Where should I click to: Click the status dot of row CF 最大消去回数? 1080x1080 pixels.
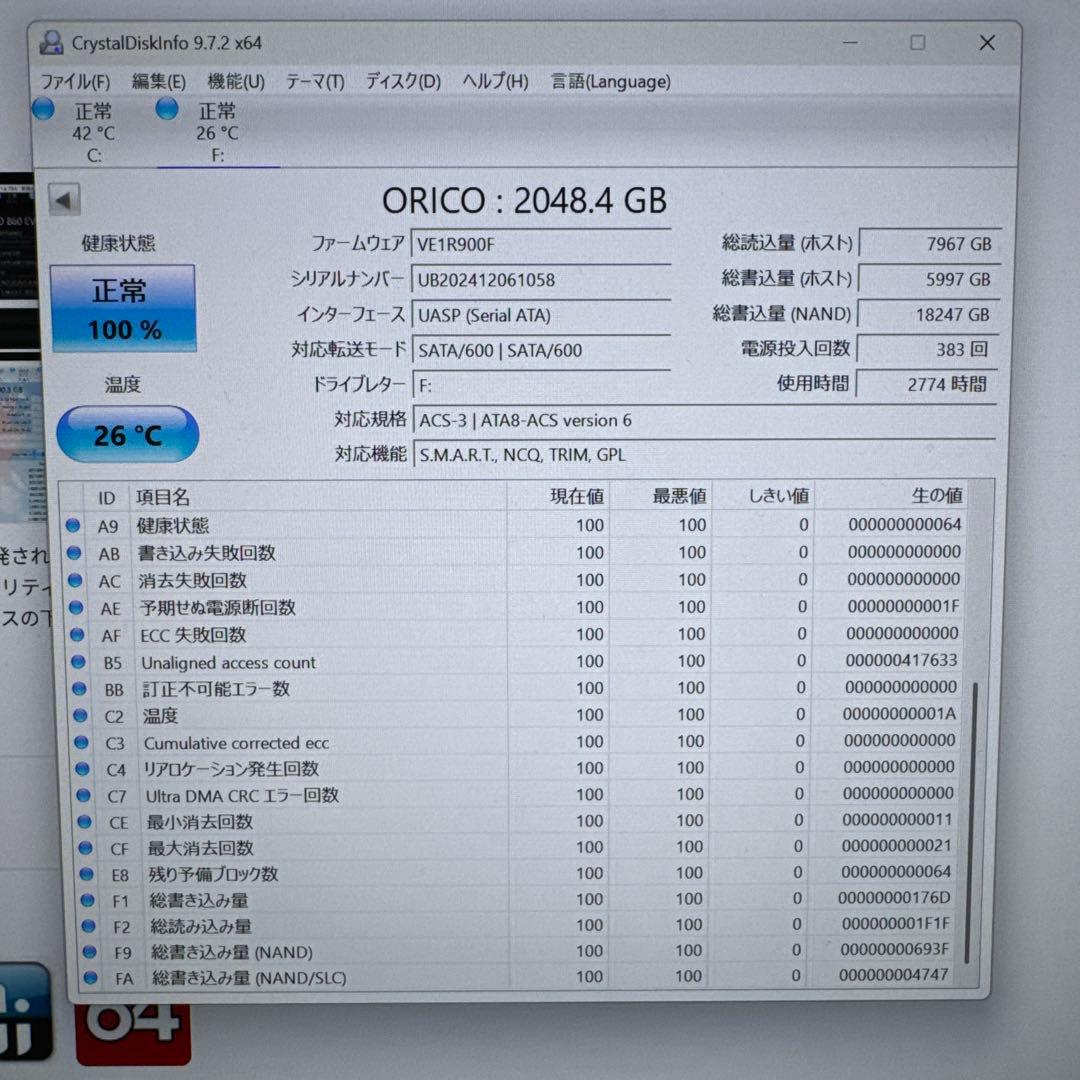click(85, 848)
